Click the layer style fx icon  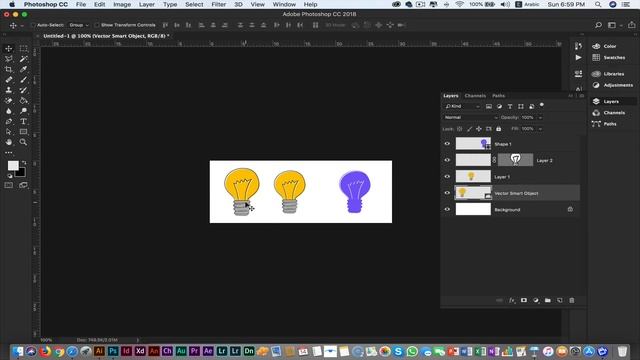pyautogui.click(x=511, y=300)
